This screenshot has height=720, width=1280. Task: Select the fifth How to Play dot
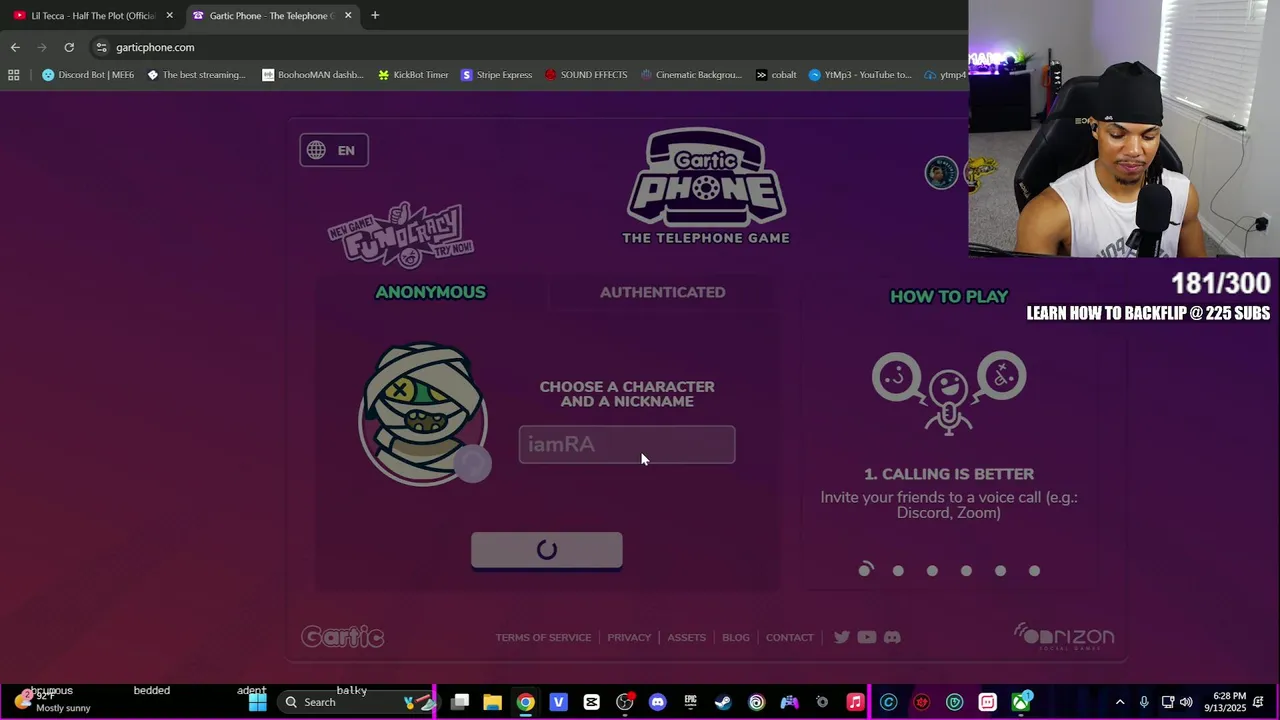click(x=1000, y=571)
